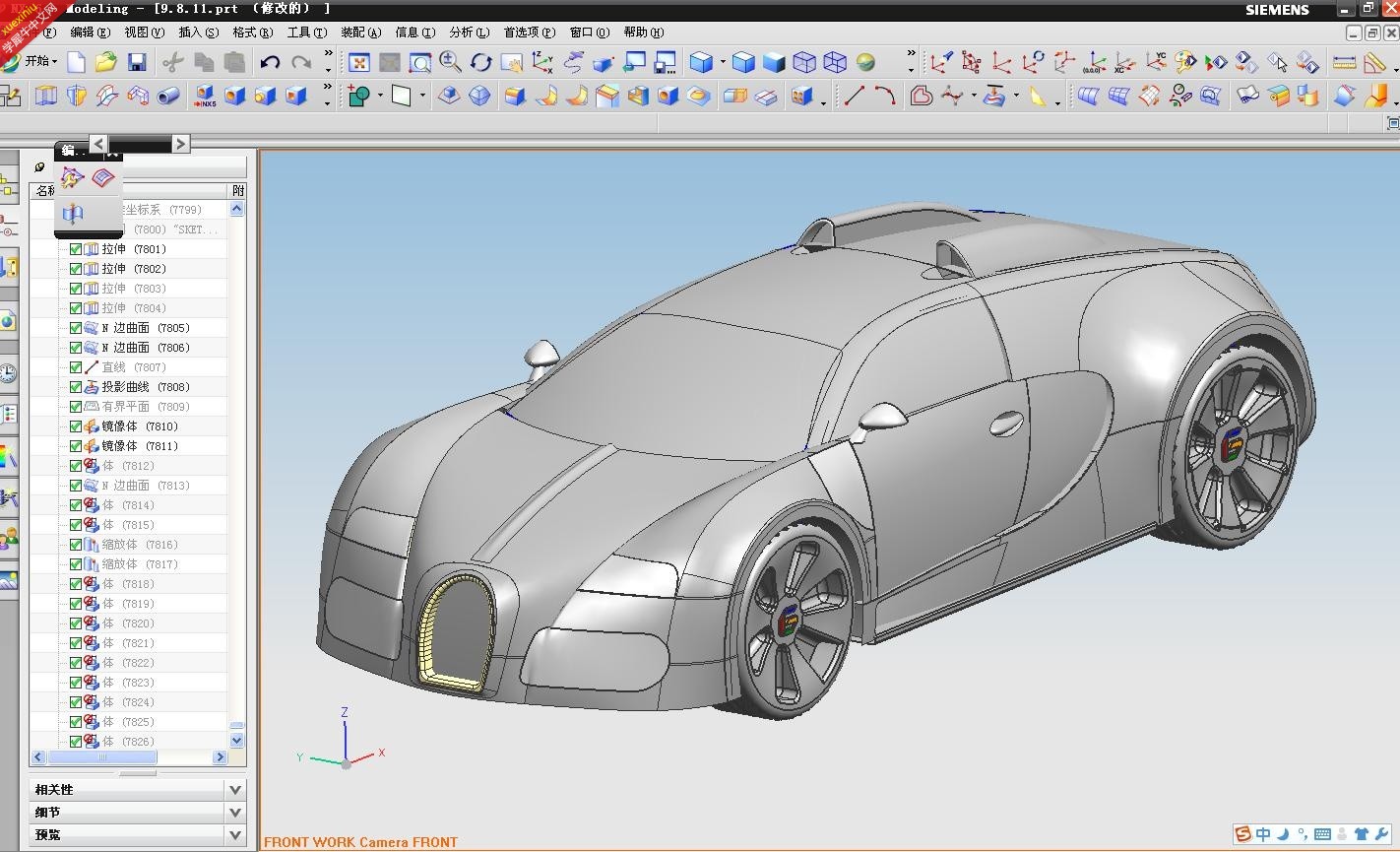
Task: Click navigator scroll down arrow
Action: [237, 741]
